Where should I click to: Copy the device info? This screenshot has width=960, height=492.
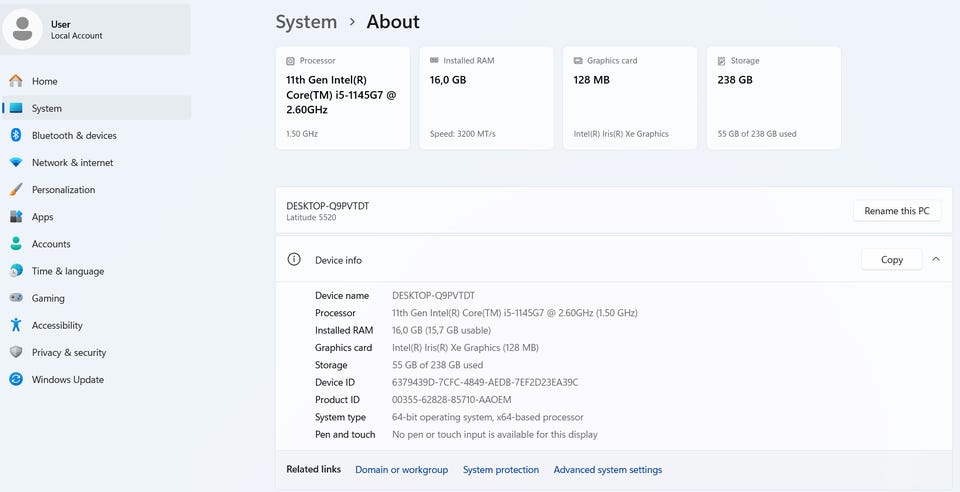point(891,259)
